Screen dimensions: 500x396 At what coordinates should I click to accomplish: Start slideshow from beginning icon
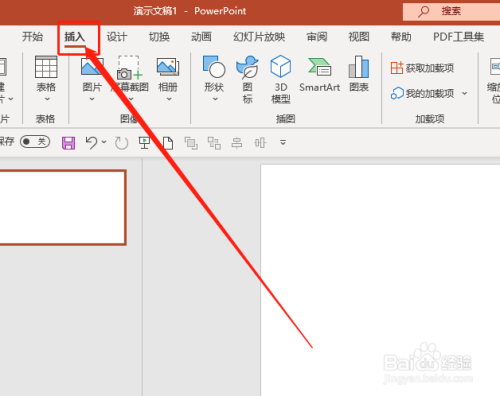[144, 143]
